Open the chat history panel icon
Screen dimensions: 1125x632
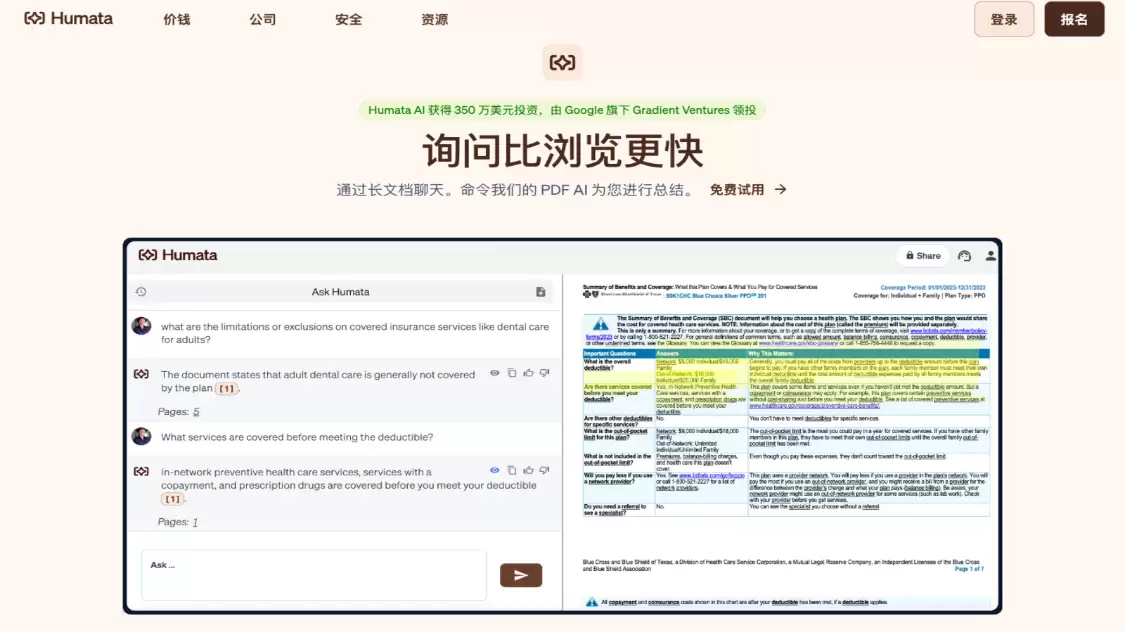(141, 292)
